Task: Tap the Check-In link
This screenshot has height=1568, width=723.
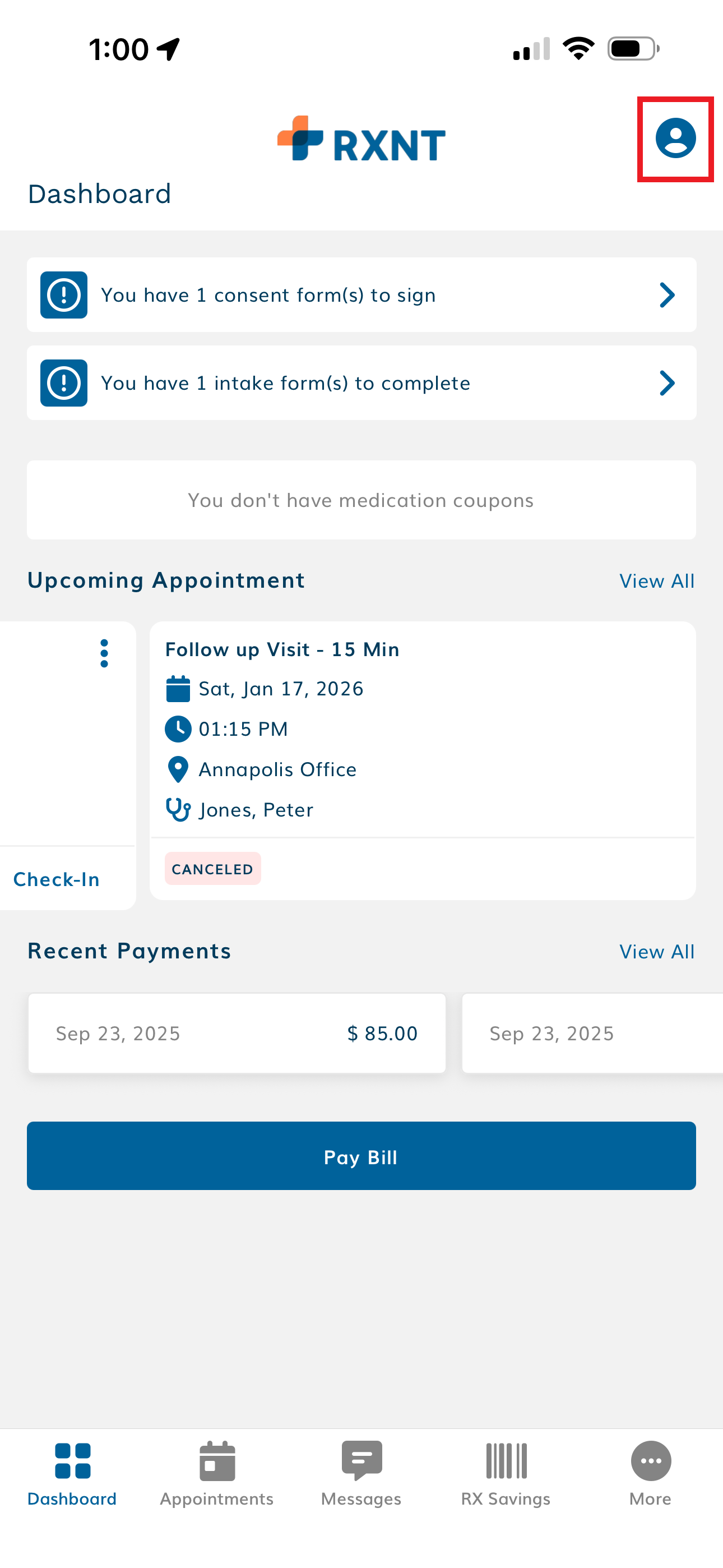Action: (x=57, y=879)
